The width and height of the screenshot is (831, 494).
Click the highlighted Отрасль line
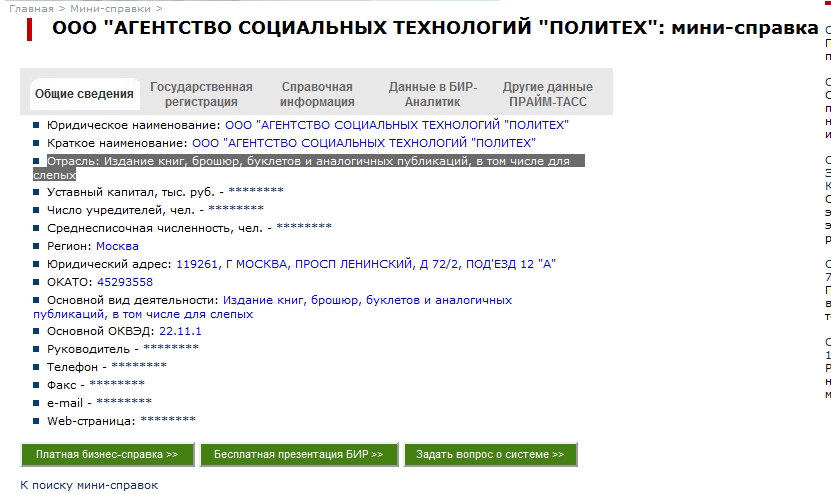coord(309,167)
